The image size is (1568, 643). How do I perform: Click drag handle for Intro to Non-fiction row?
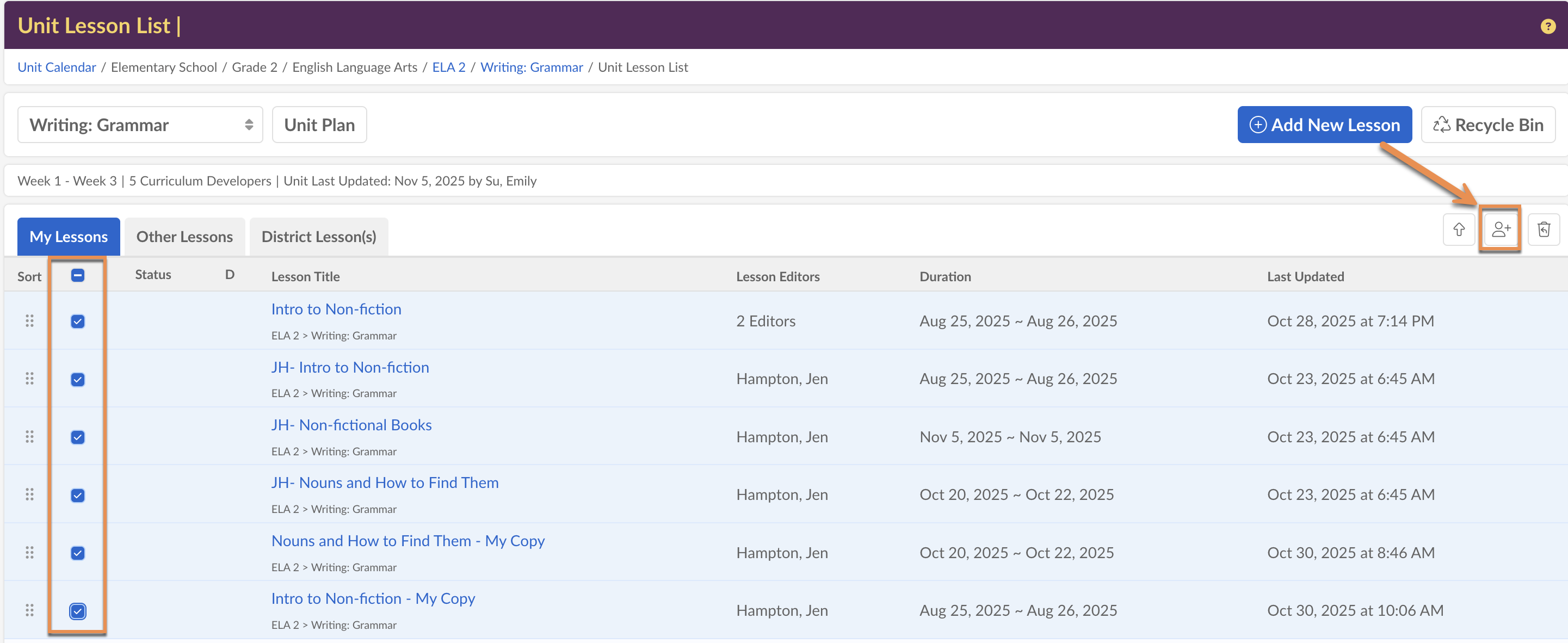[x=29, y=321]
